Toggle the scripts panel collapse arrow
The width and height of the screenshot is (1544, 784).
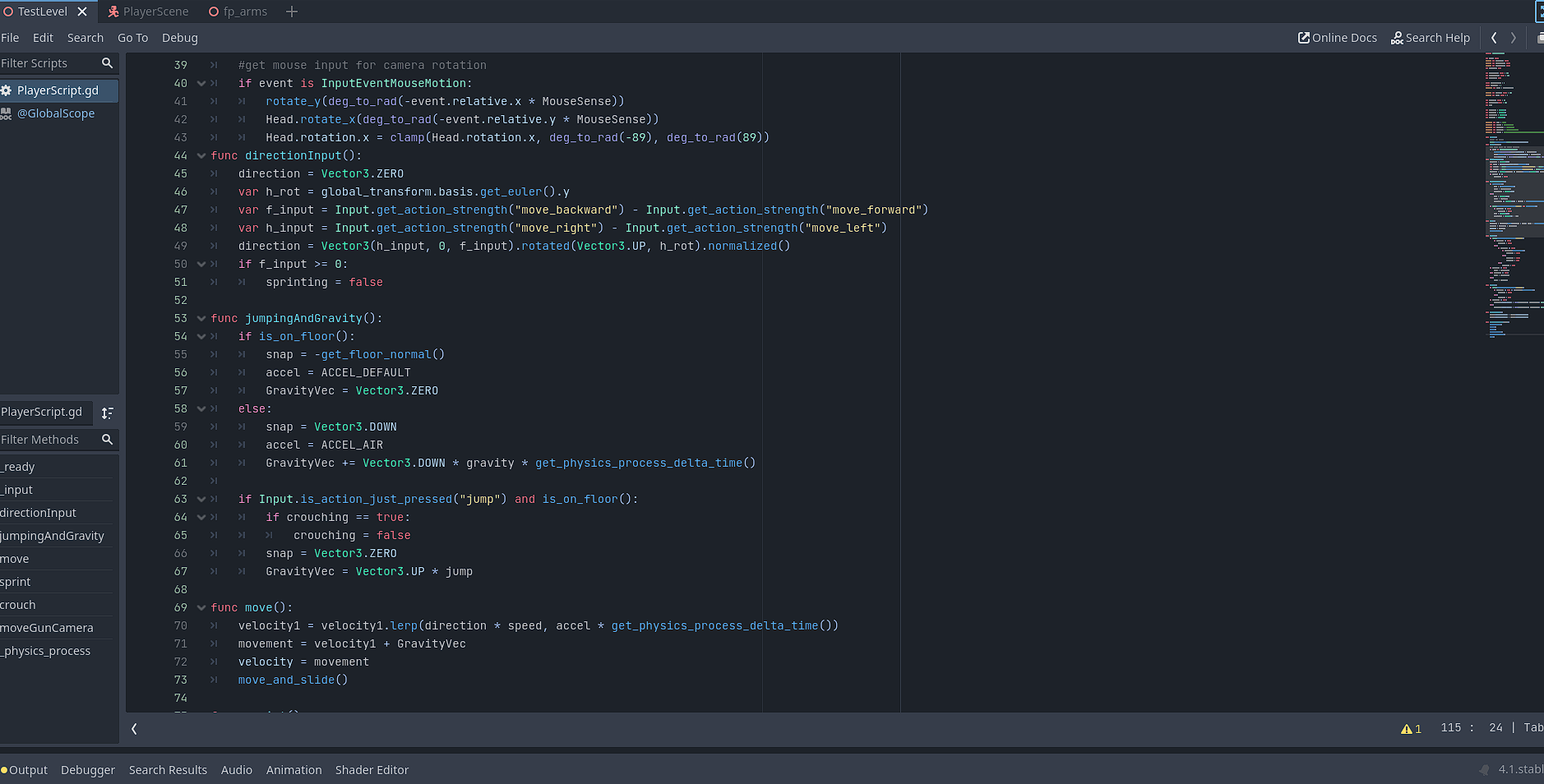pos(134,728)
